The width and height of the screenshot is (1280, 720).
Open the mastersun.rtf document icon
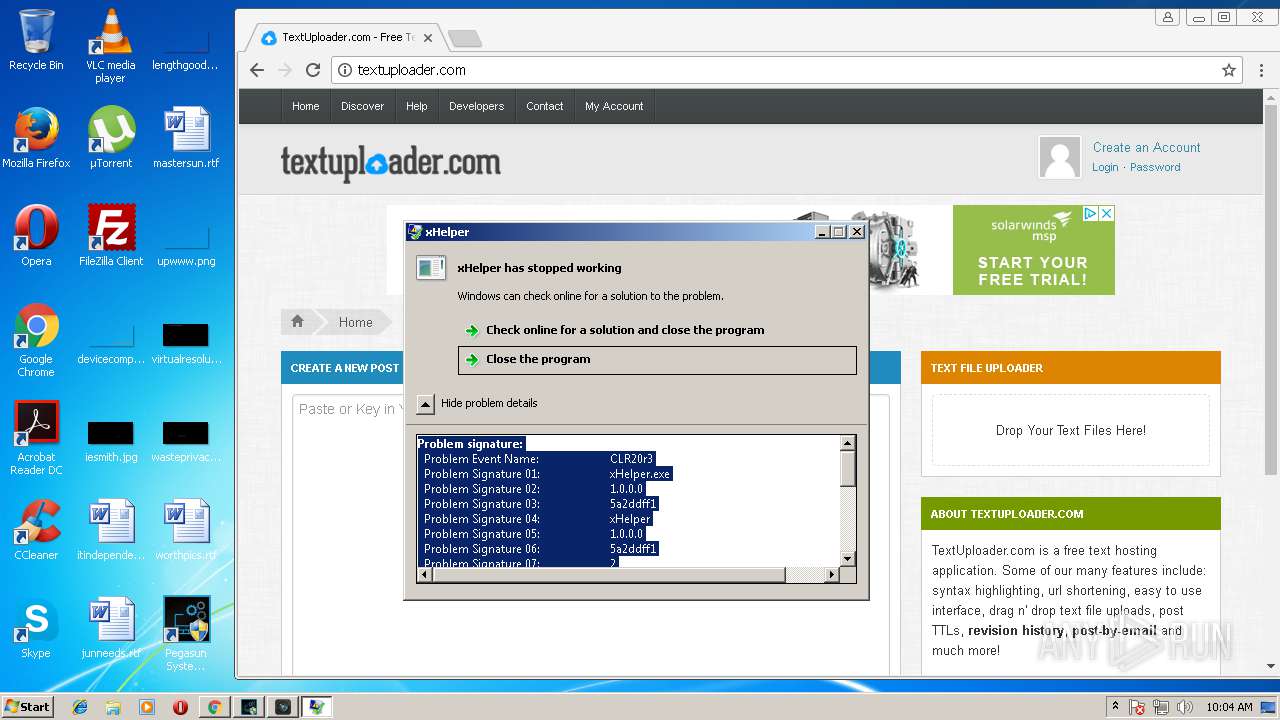[x=186, y=138]
